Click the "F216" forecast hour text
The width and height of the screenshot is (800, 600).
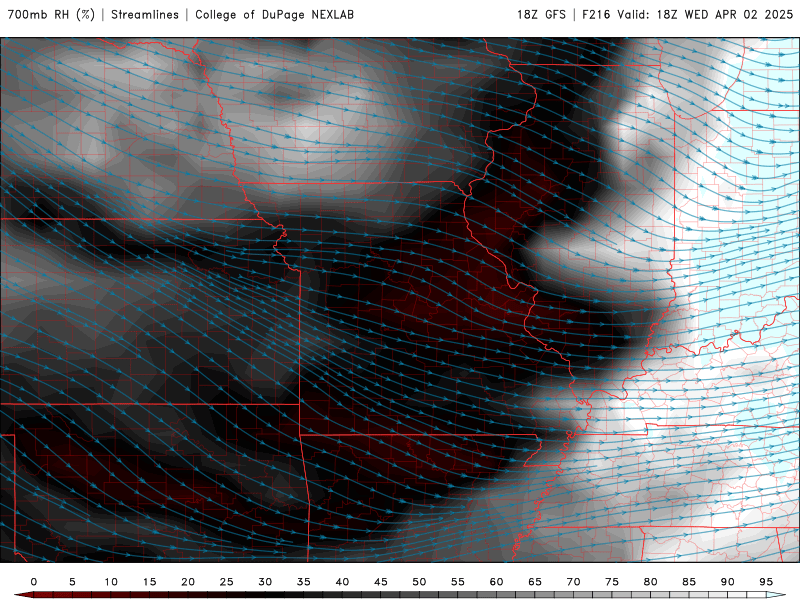596,14
